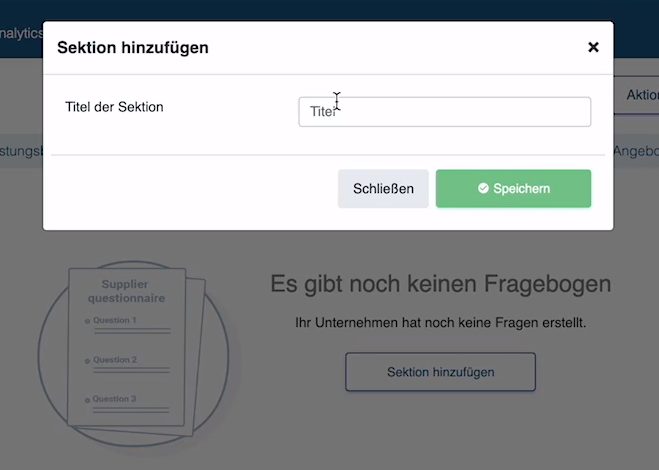Click the 'Supplier questionnaire' illustration heading
659x470 pixels.
(126, 291)
